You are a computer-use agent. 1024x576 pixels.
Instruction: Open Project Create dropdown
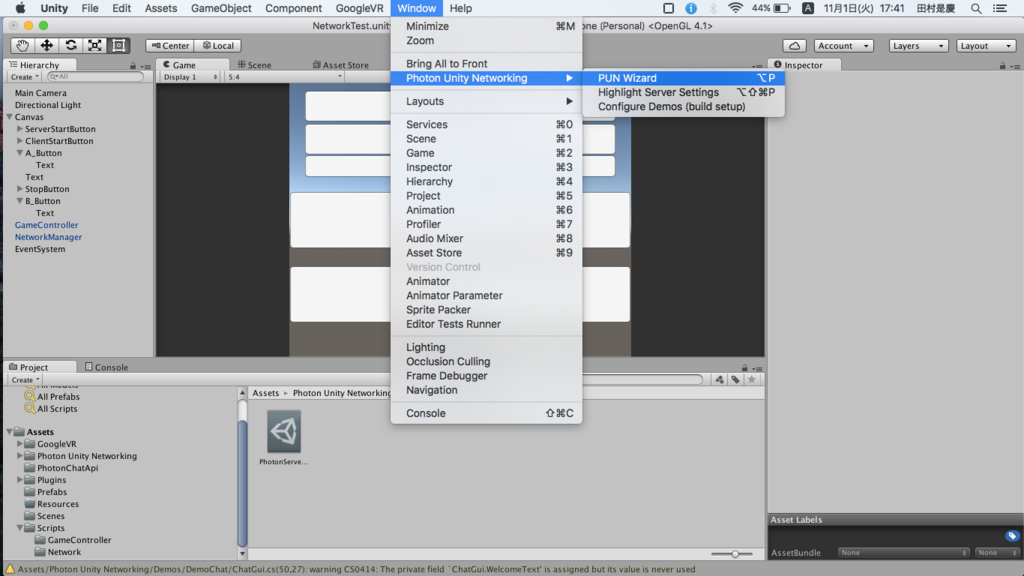25,379
